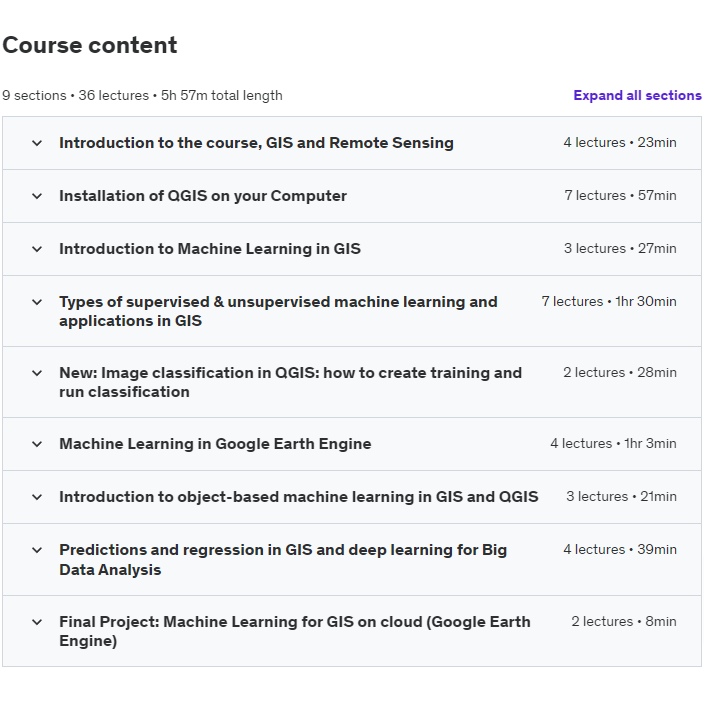The height and width of the screenshot is (704, 704).
Task: Click the 2 lectures • 28min label
Action: (x=619, y=373)
